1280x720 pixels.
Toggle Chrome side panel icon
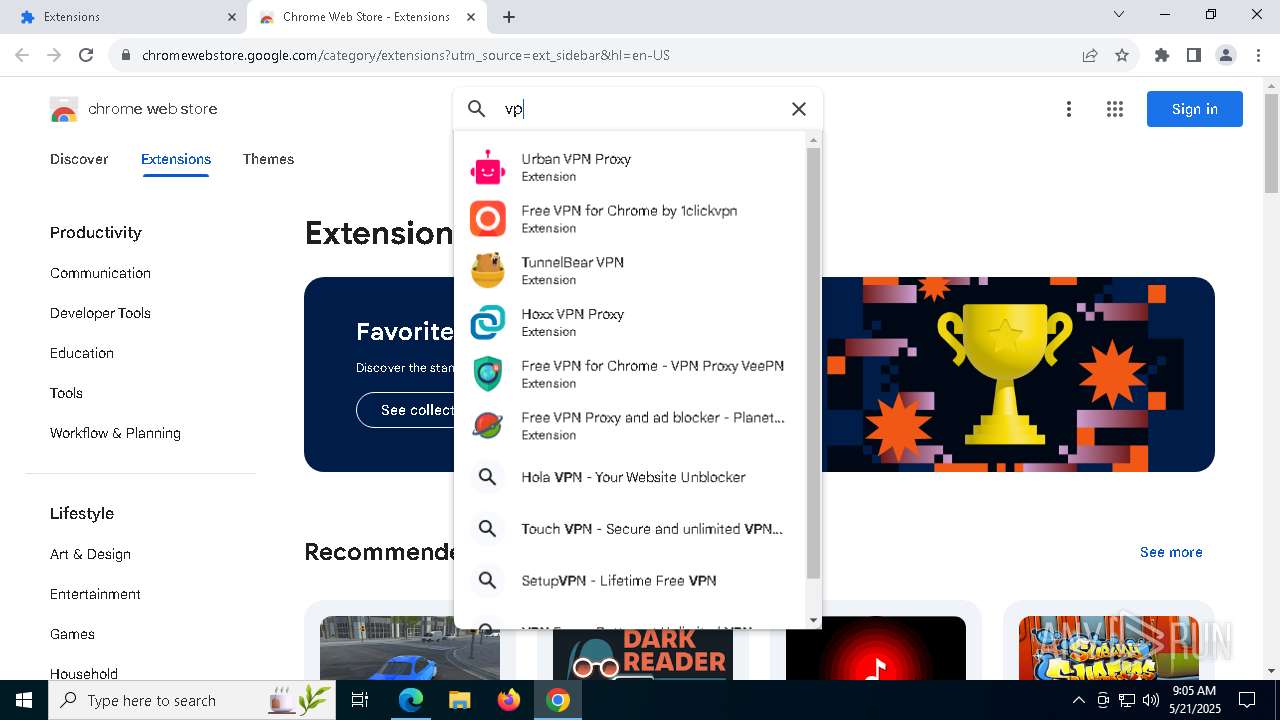(1194, 55)
